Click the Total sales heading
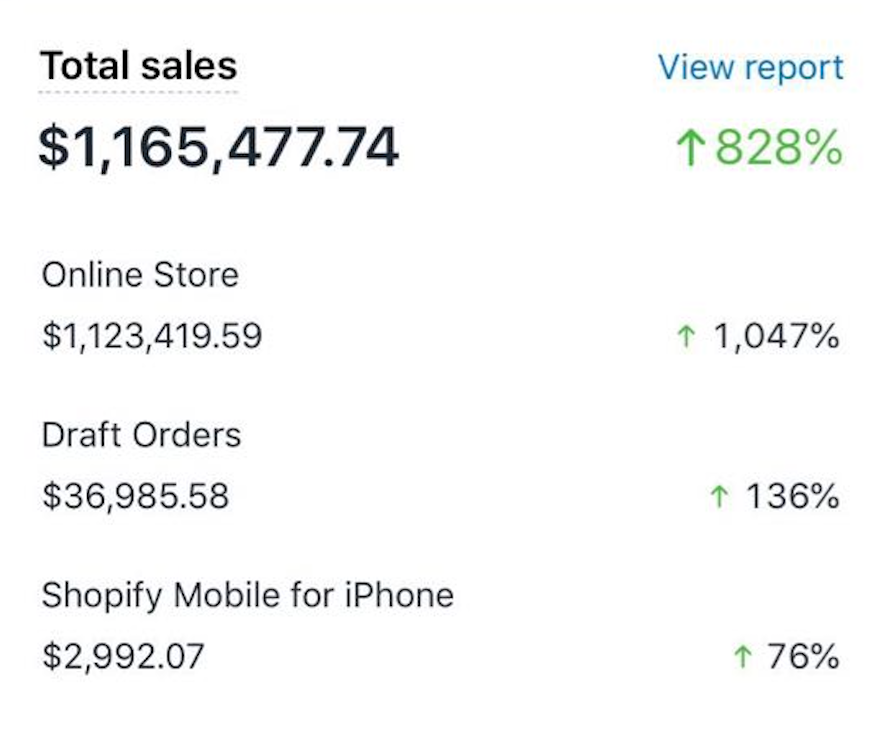Image resolution: width=876 pixels, height=732 pixels. click(x=138, y=66)
